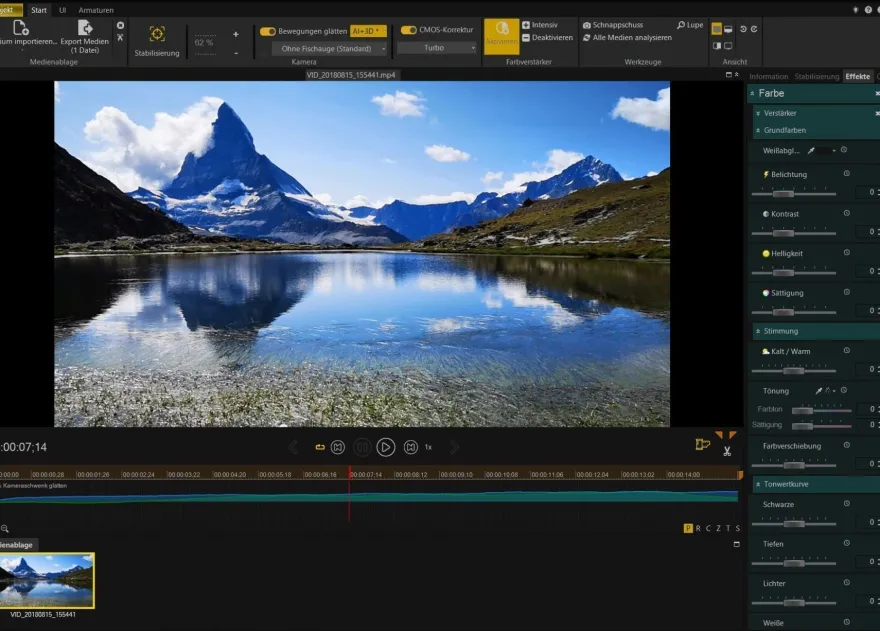Click the 1x playback speed button
The height and width of the screenshot is (631, 880).
[x=428, y=447]
